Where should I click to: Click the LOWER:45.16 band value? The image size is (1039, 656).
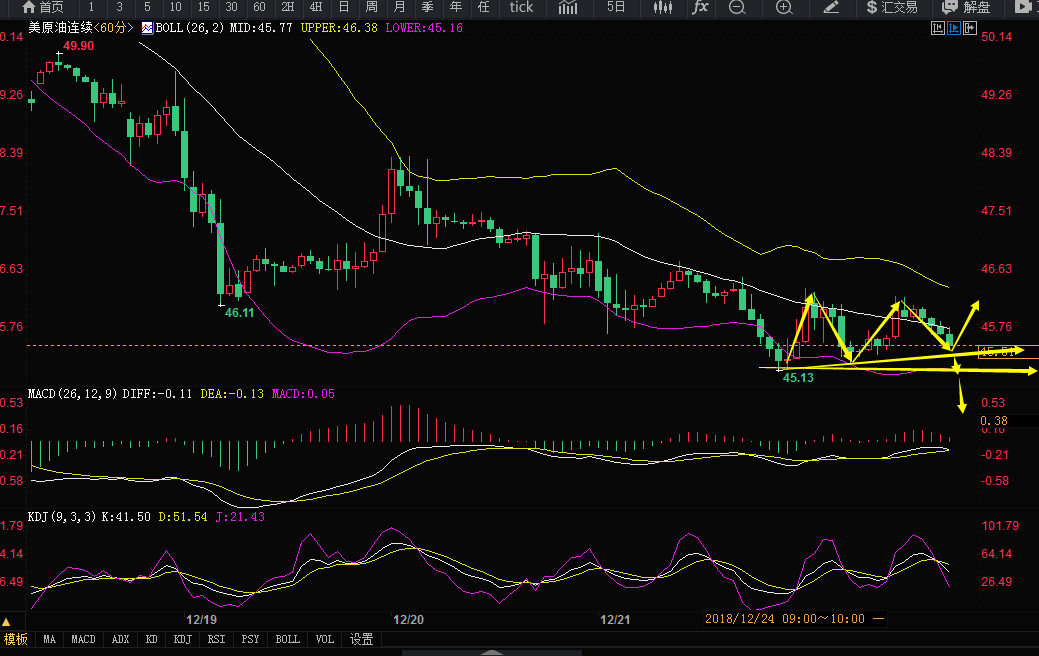tap(424, 28)
